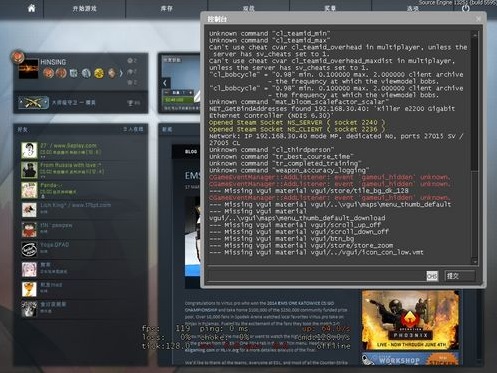Click line 'Missing Vgui material vgui/store/store_zoom'
This screenshot has width=497, height=373.
[301, 245]
